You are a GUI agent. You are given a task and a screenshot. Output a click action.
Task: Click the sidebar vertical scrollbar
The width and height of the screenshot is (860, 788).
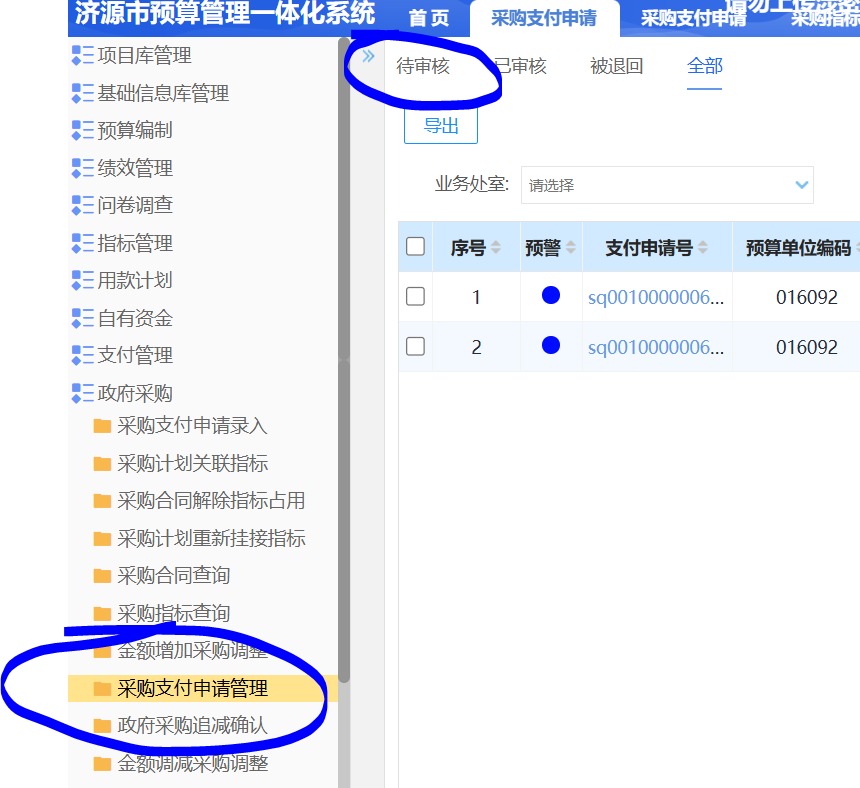344,360
